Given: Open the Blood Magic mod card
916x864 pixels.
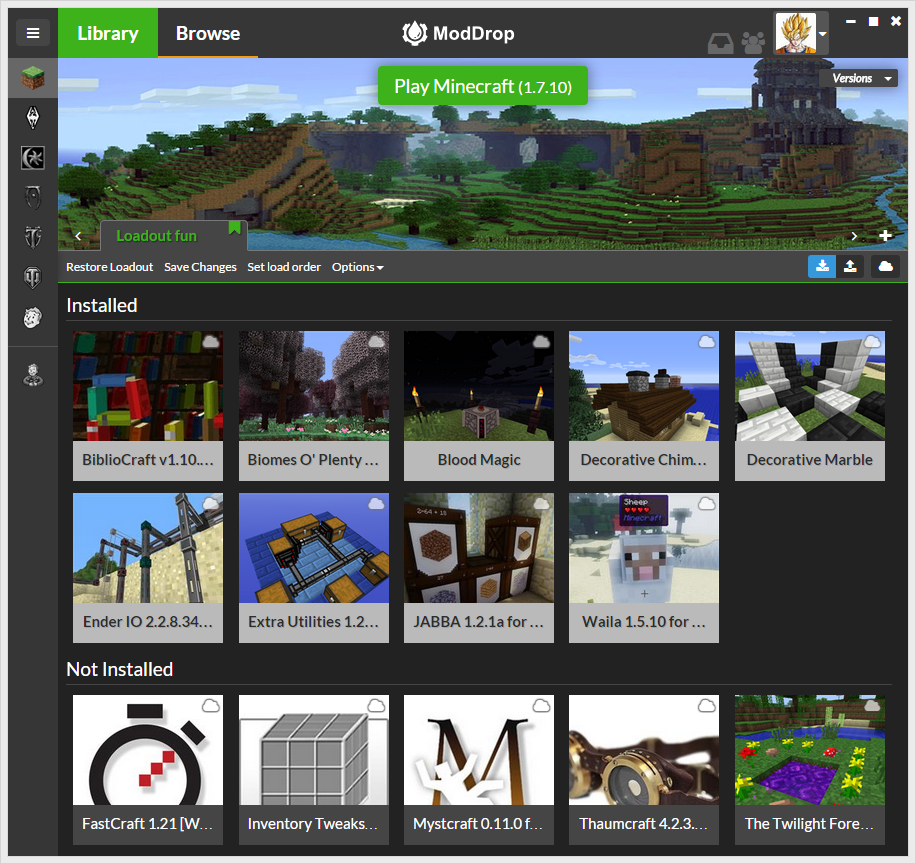Looking at the screenshot, I should pyautogui.click(x=478, y=405).
